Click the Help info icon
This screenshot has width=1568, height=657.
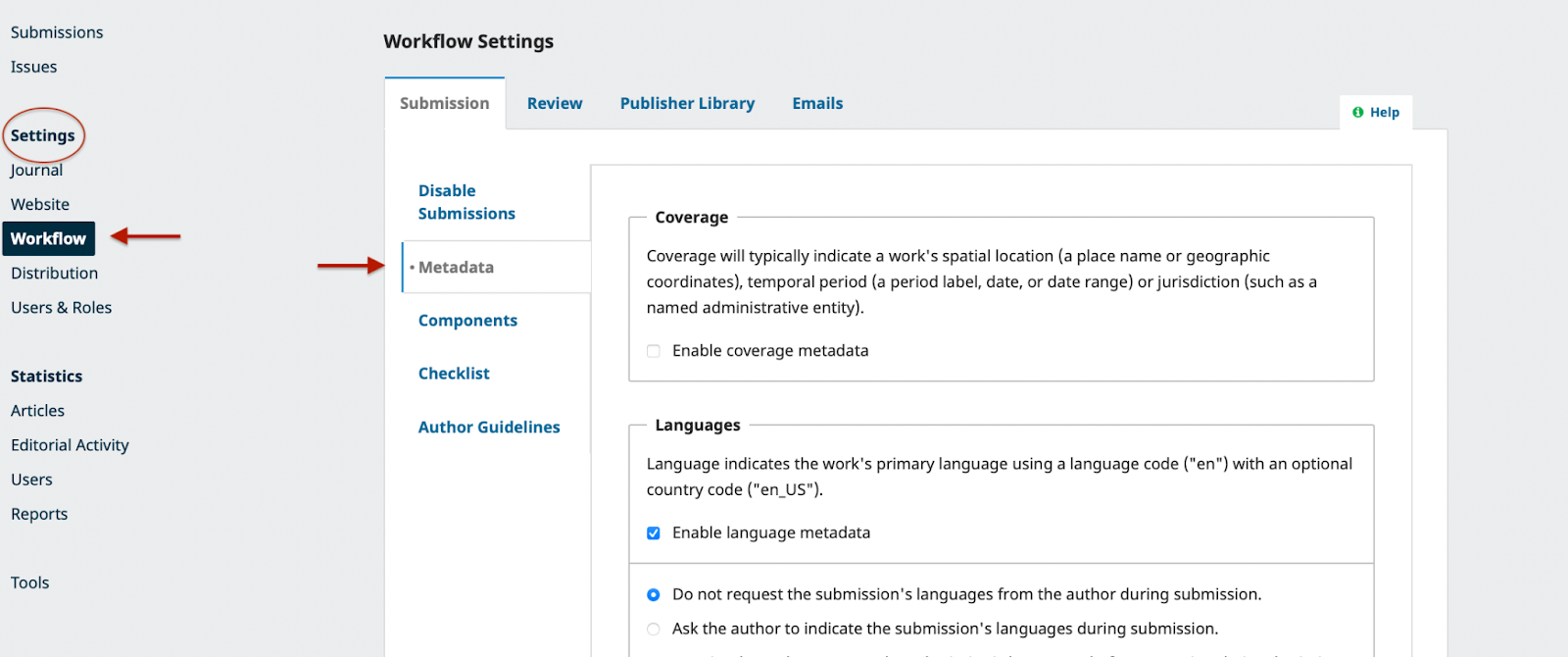click(1357, 113)
